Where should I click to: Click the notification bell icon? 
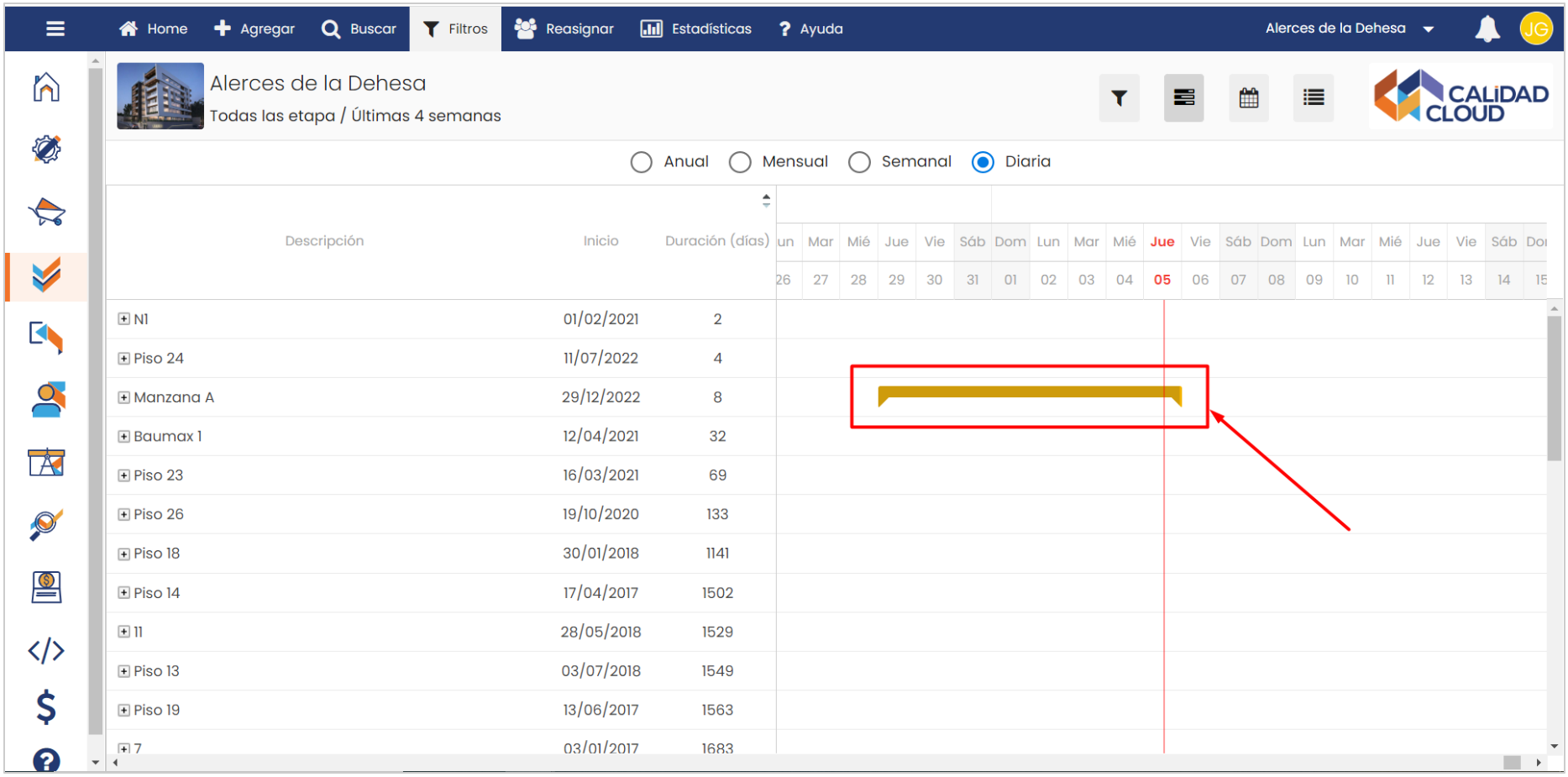click(x=1487, y=29)
